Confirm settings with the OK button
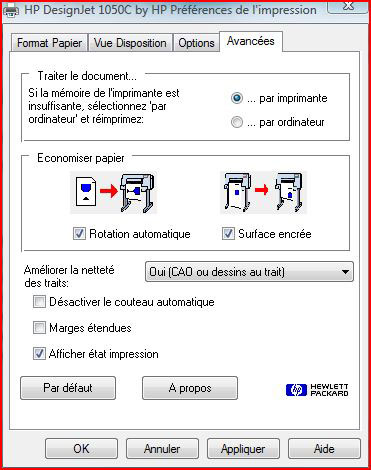 pos(81,449)
